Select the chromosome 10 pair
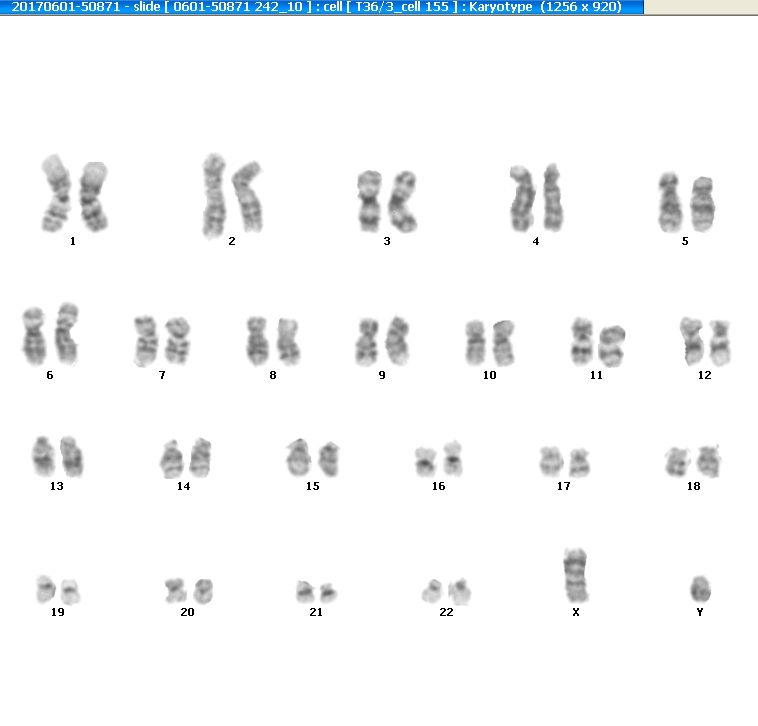 pyautogui.click(x=490, y=342)
